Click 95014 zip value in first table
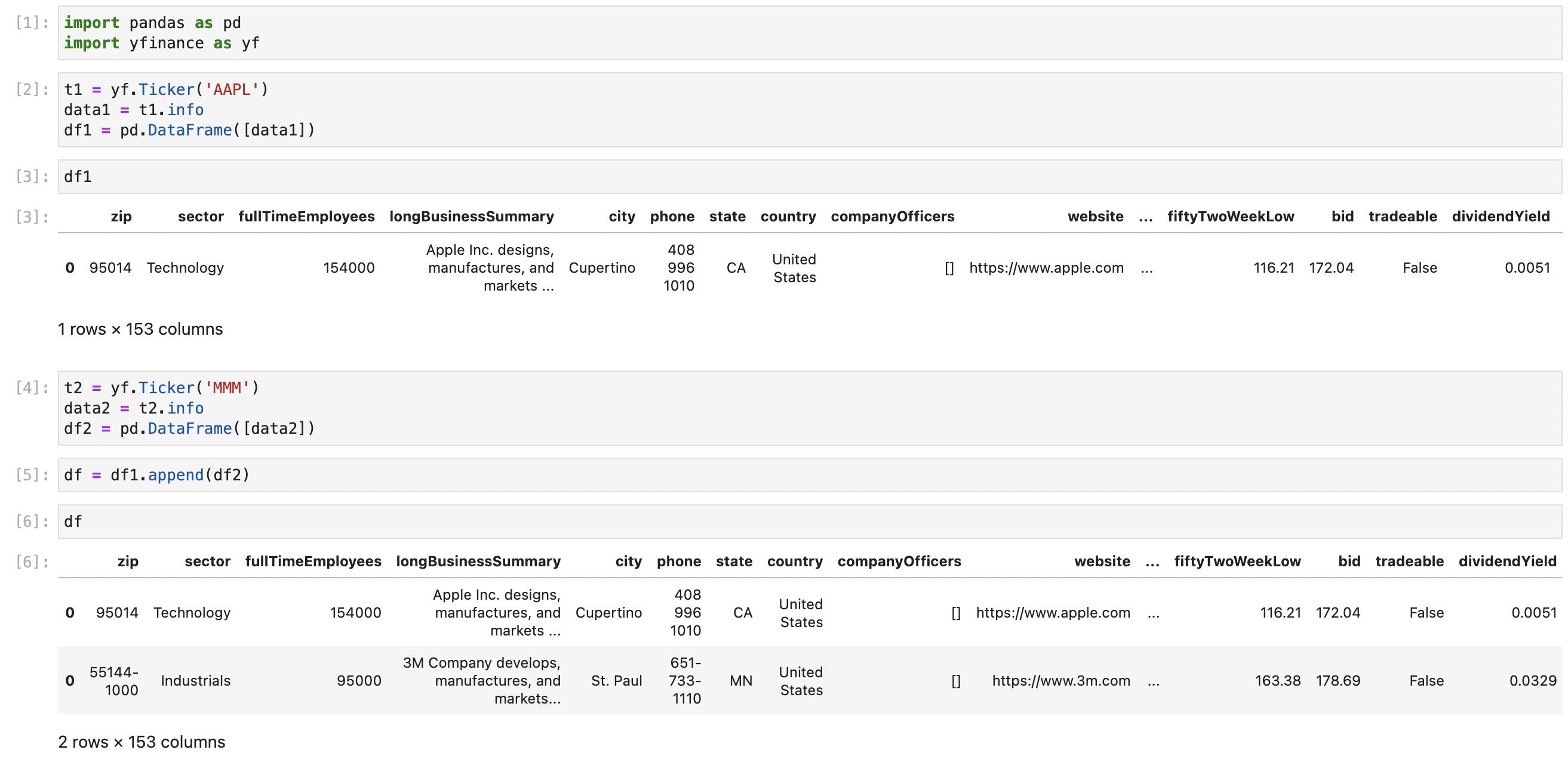Screen dimensions: 1568x765 [110, 267]
